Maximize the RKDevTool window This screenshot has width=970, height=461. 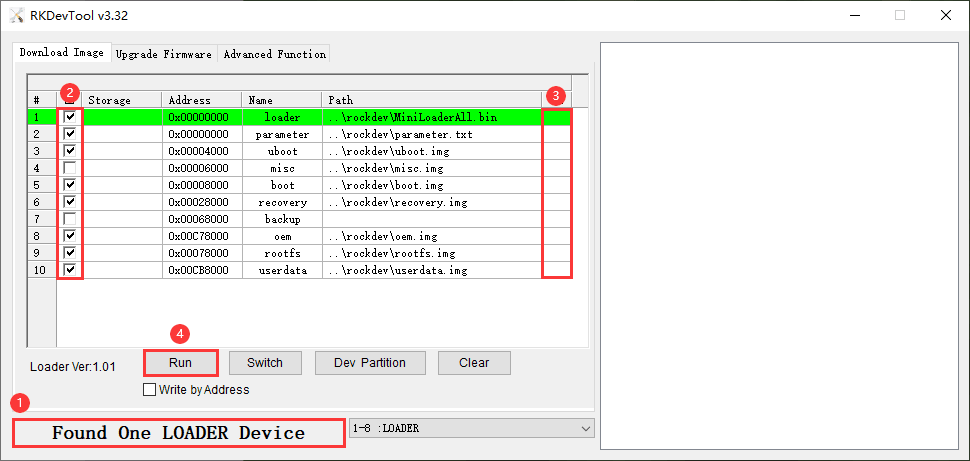(x=900, y=15)
